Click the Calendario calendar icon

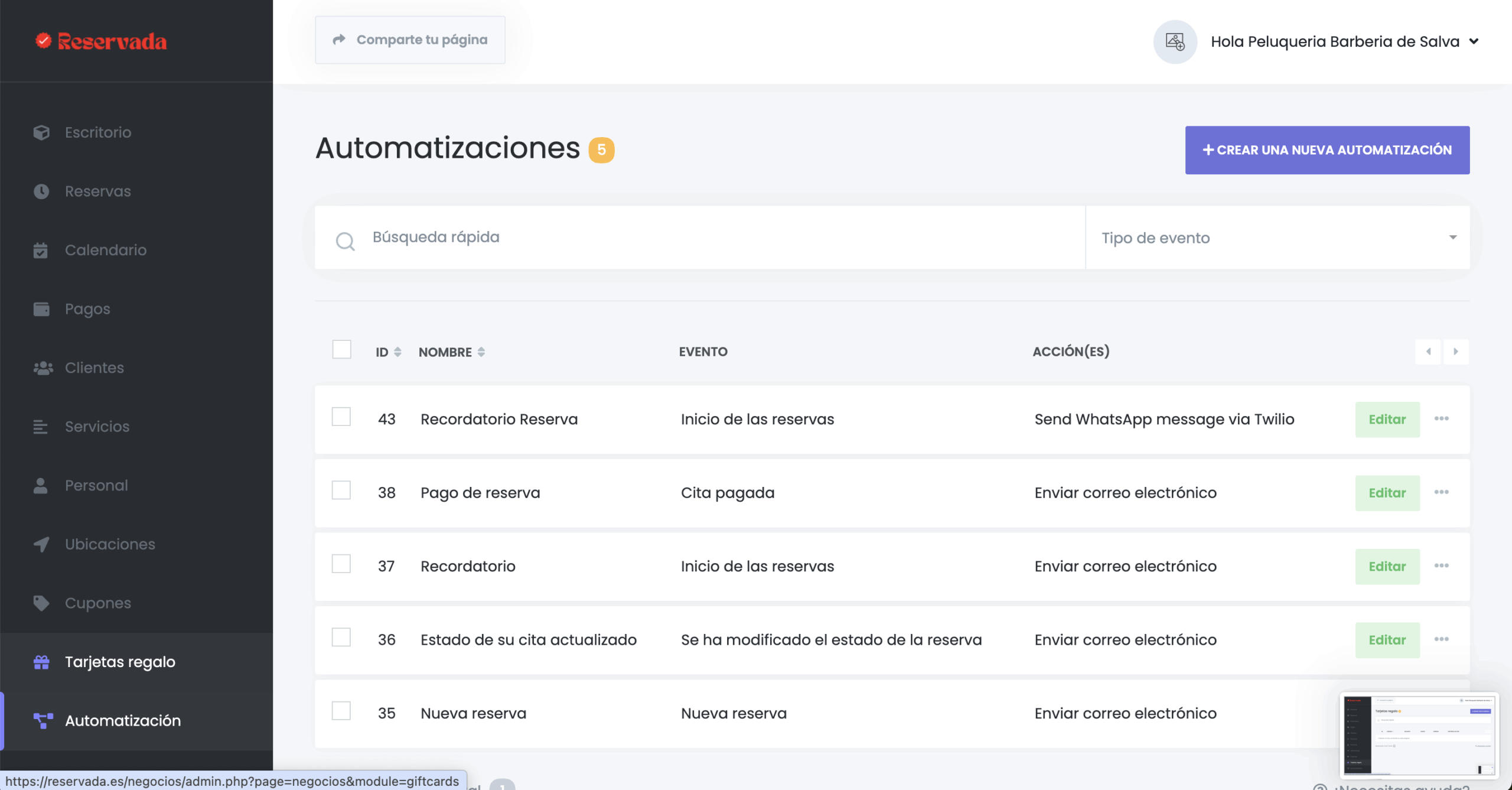(x=41, y=250)
